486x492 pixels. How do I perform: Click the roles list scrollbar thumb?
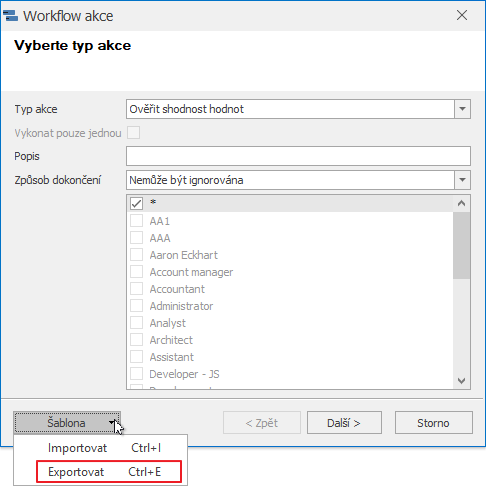click(461, 245)
